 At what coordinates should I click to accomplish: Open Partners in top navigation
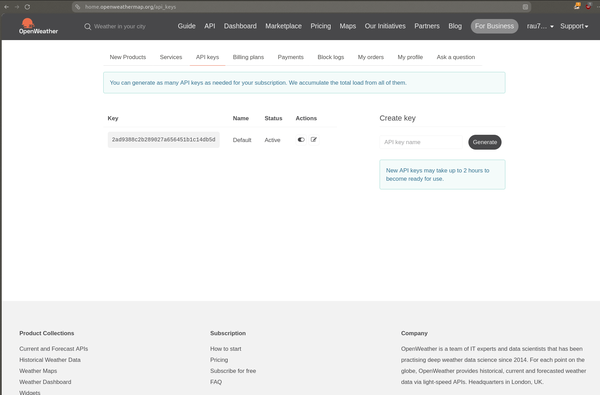point(427,26)
